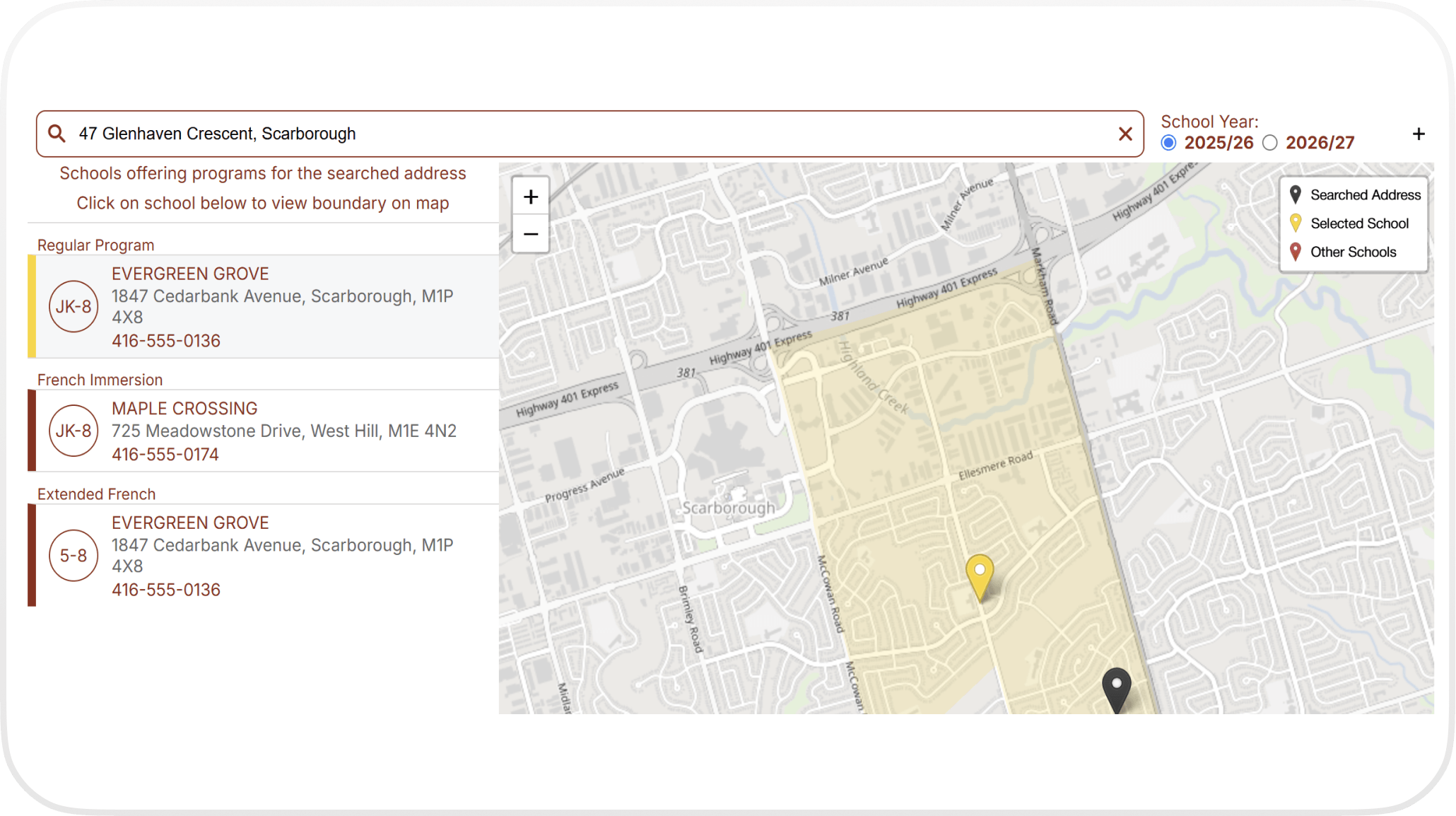Image resolution: width=1456 pixels, height=816 pixels.
Task: Zoom out on the map
Action: (531, 234)
